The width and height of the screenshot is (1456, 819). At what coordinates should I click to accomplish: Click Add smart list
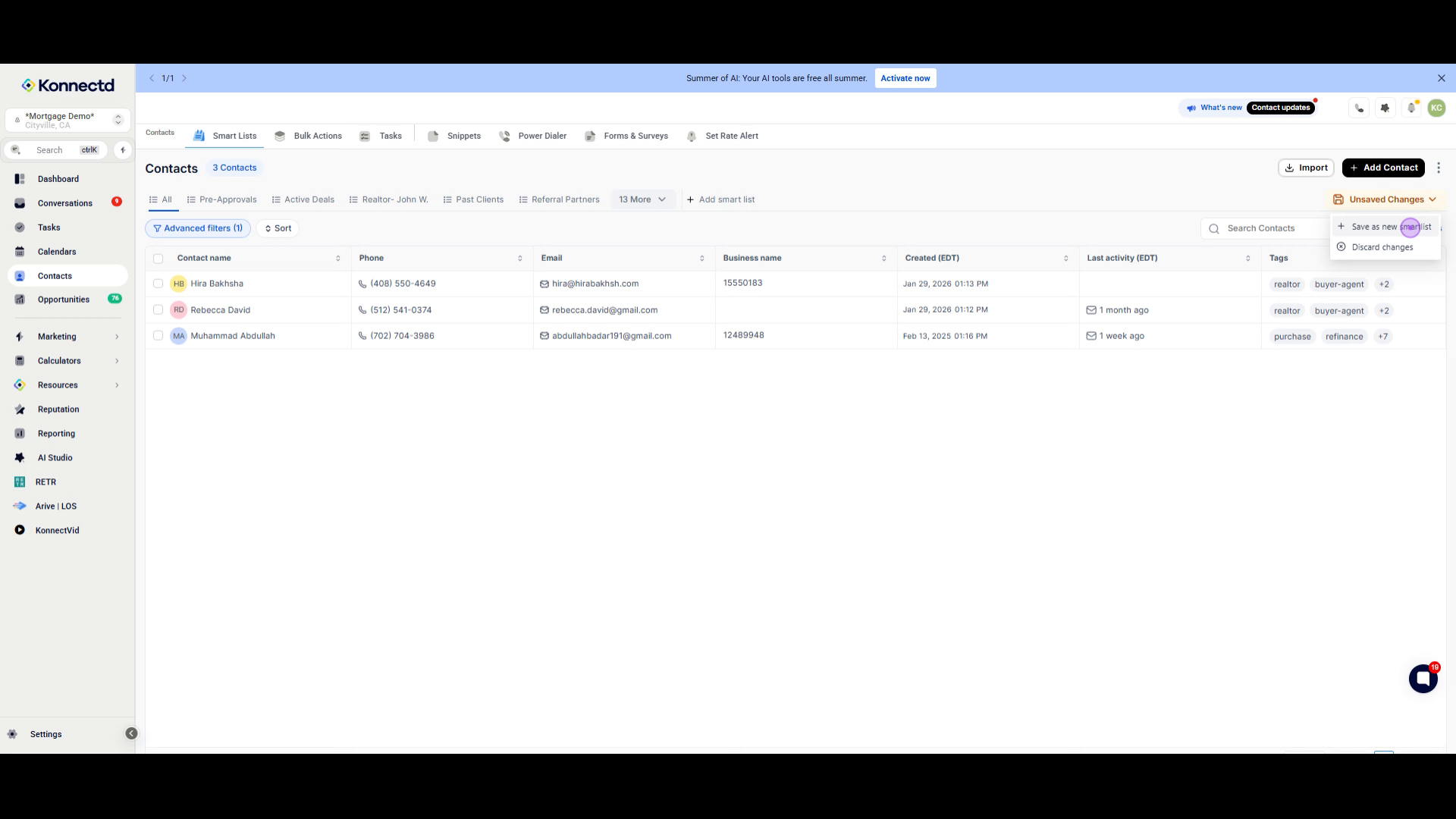[x=720, y=199]
